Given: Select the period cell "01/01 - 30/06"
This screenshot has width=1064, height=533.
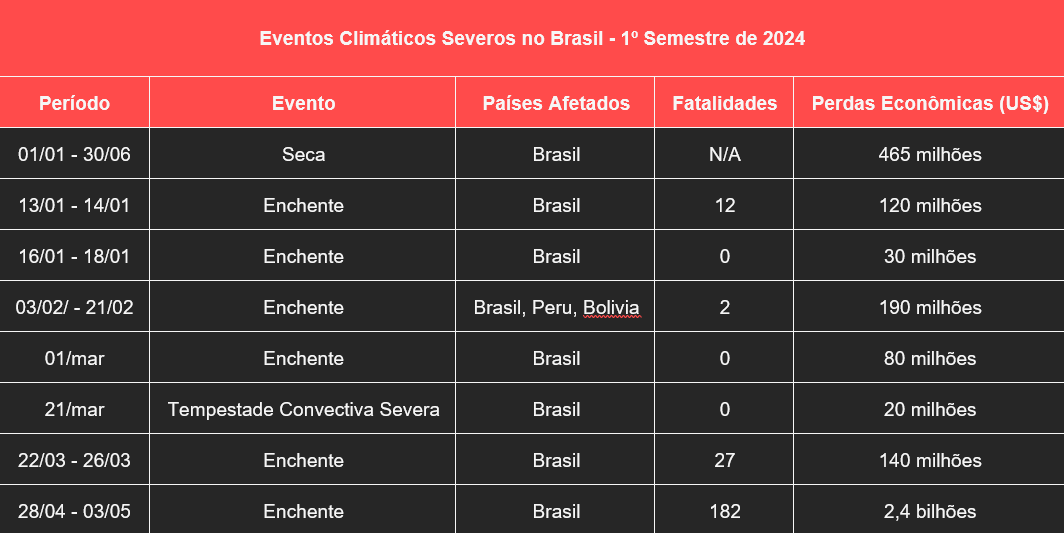Looking at the screenshot, I should (x=75, y=155).
